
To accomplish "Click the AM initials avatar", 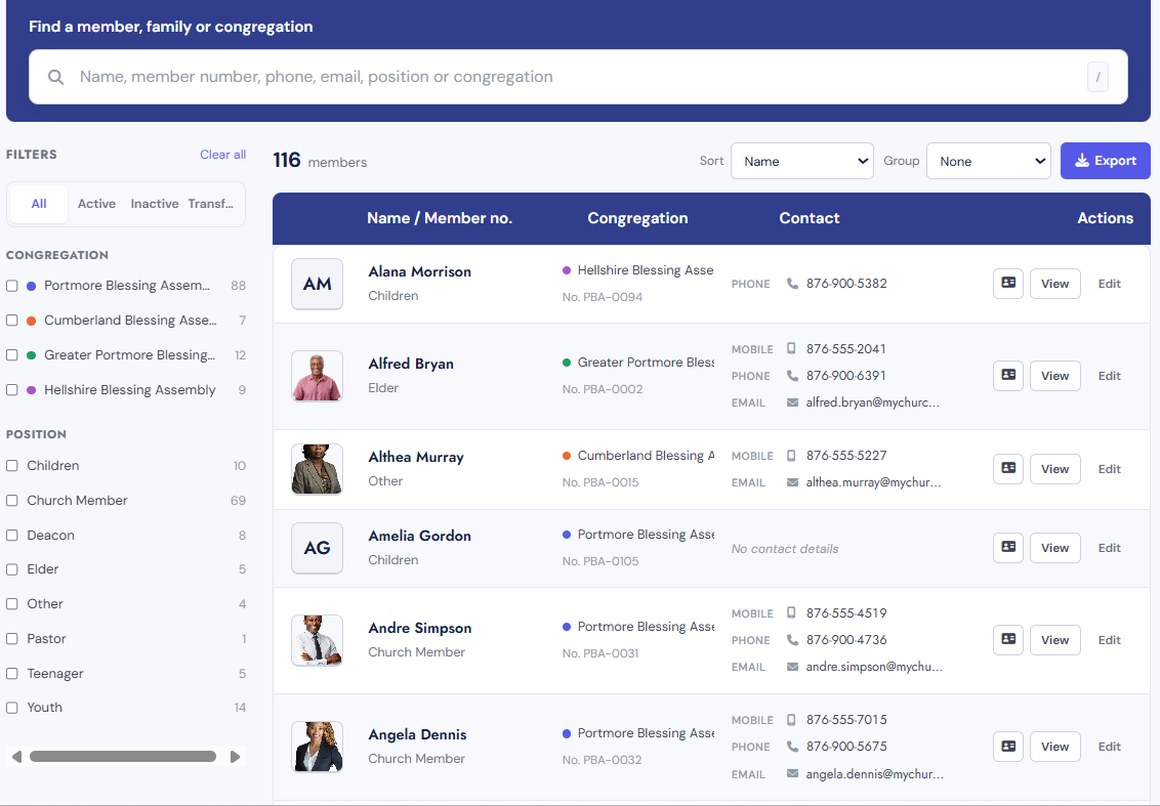I will pyautogui.click(x=317, y=283).
